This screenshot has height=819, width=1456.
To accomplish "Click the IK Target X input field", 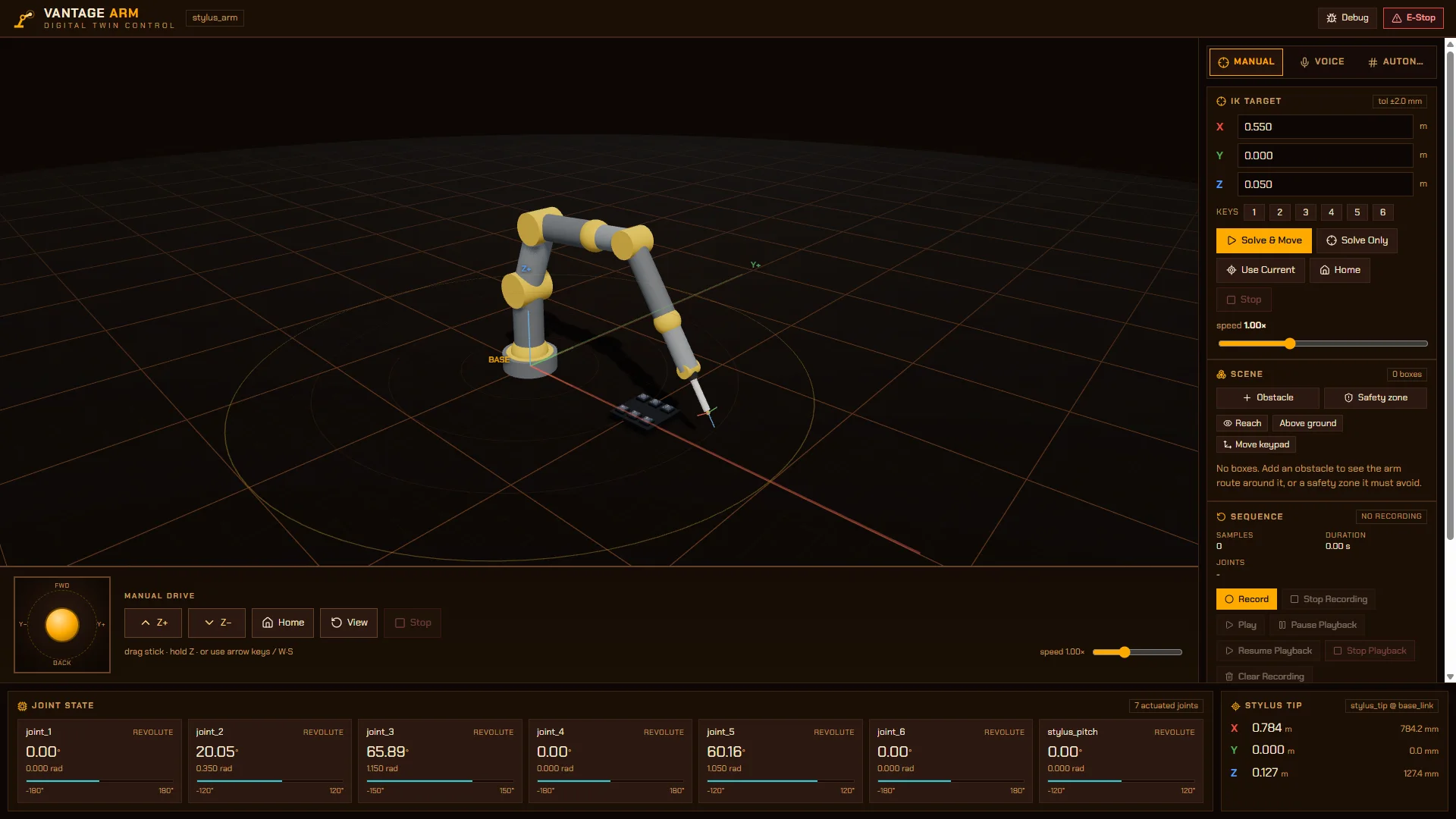I will (1325, 127).
